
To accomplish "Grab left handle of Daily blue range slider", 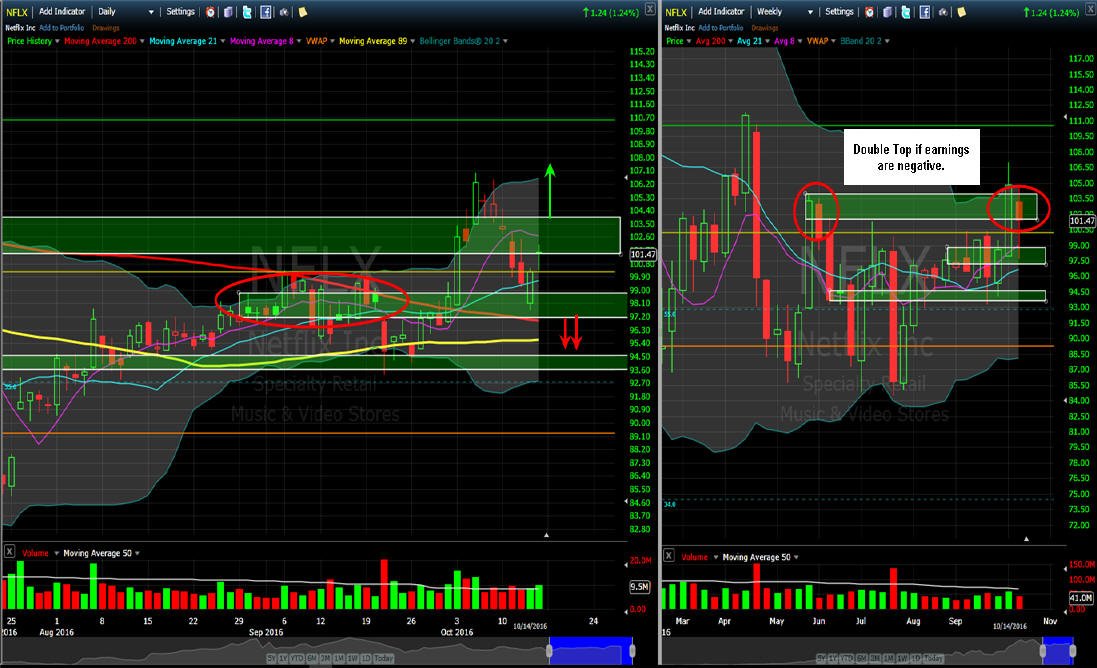I will pos(549,651).
